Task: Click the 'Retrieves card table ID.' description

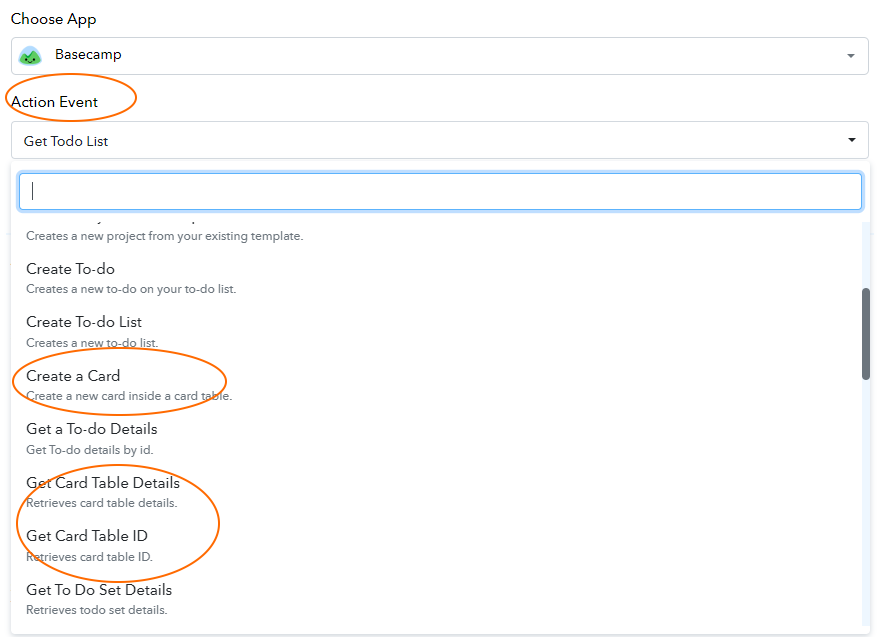Action: [89, 557]
